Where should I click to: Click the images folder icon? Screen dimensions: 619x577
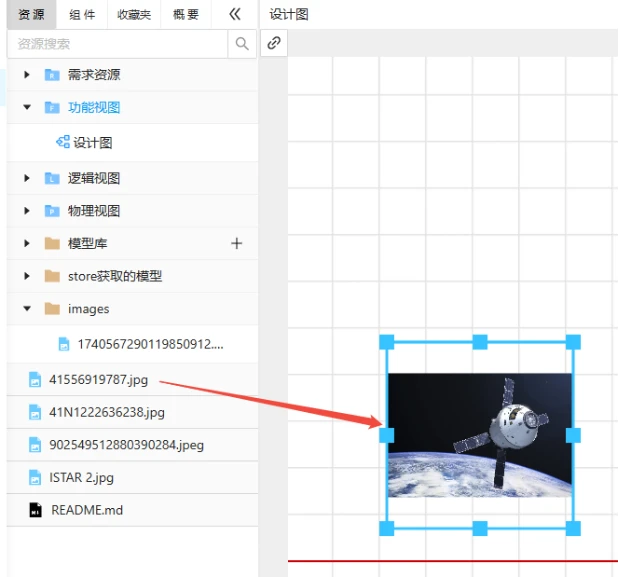tap(52, 309)
